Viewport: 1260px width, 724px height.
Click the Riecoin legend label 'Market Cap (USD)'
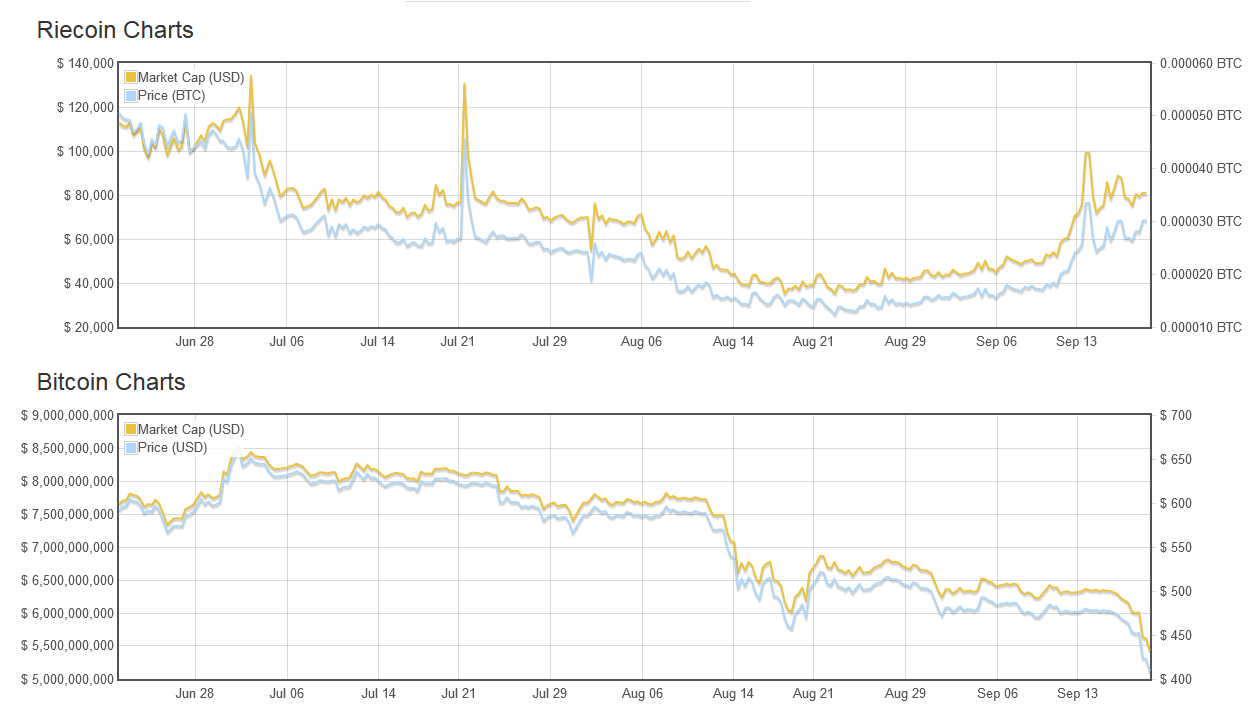[x=191, y=77]
